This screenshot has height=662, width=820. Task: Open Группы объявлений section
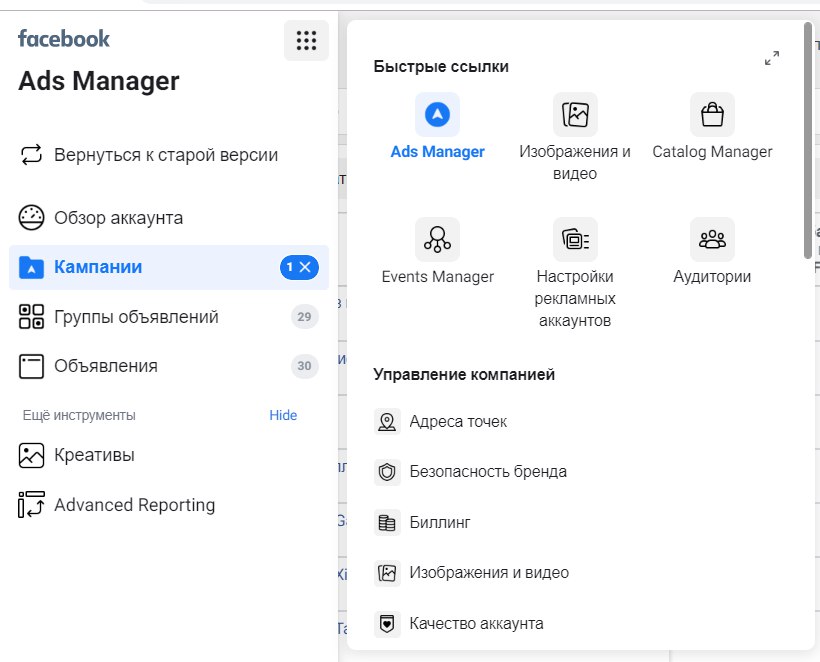click(x=136, y=317)
